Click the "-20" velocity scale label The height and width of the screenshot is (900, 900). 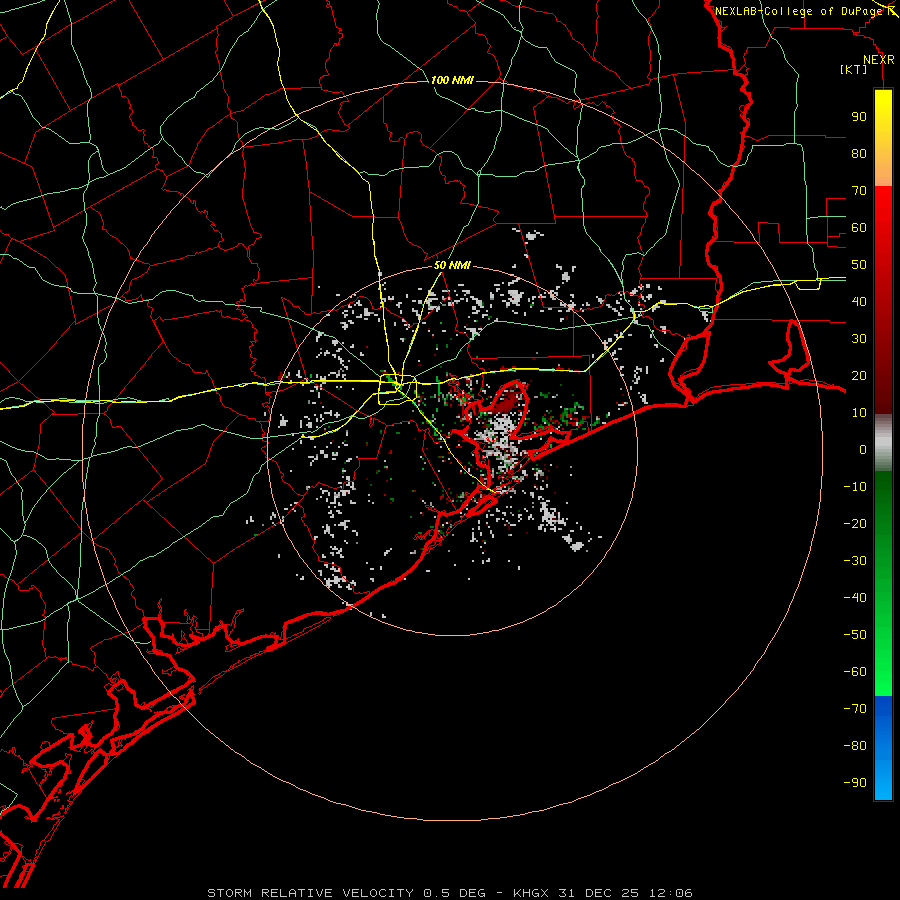click(x=855, y=523)
